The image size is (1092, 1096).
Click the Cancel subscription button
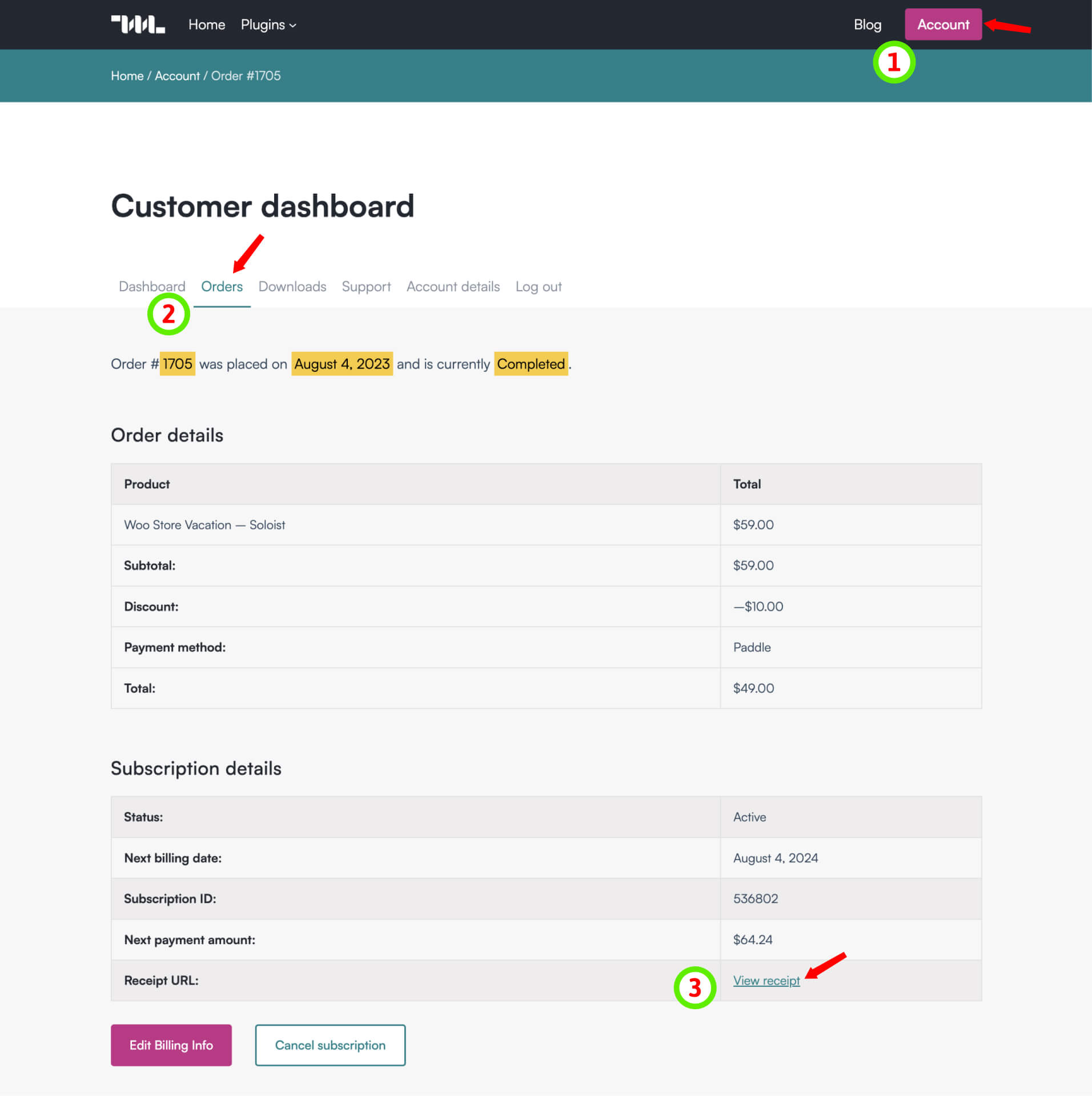(330, 1045)
